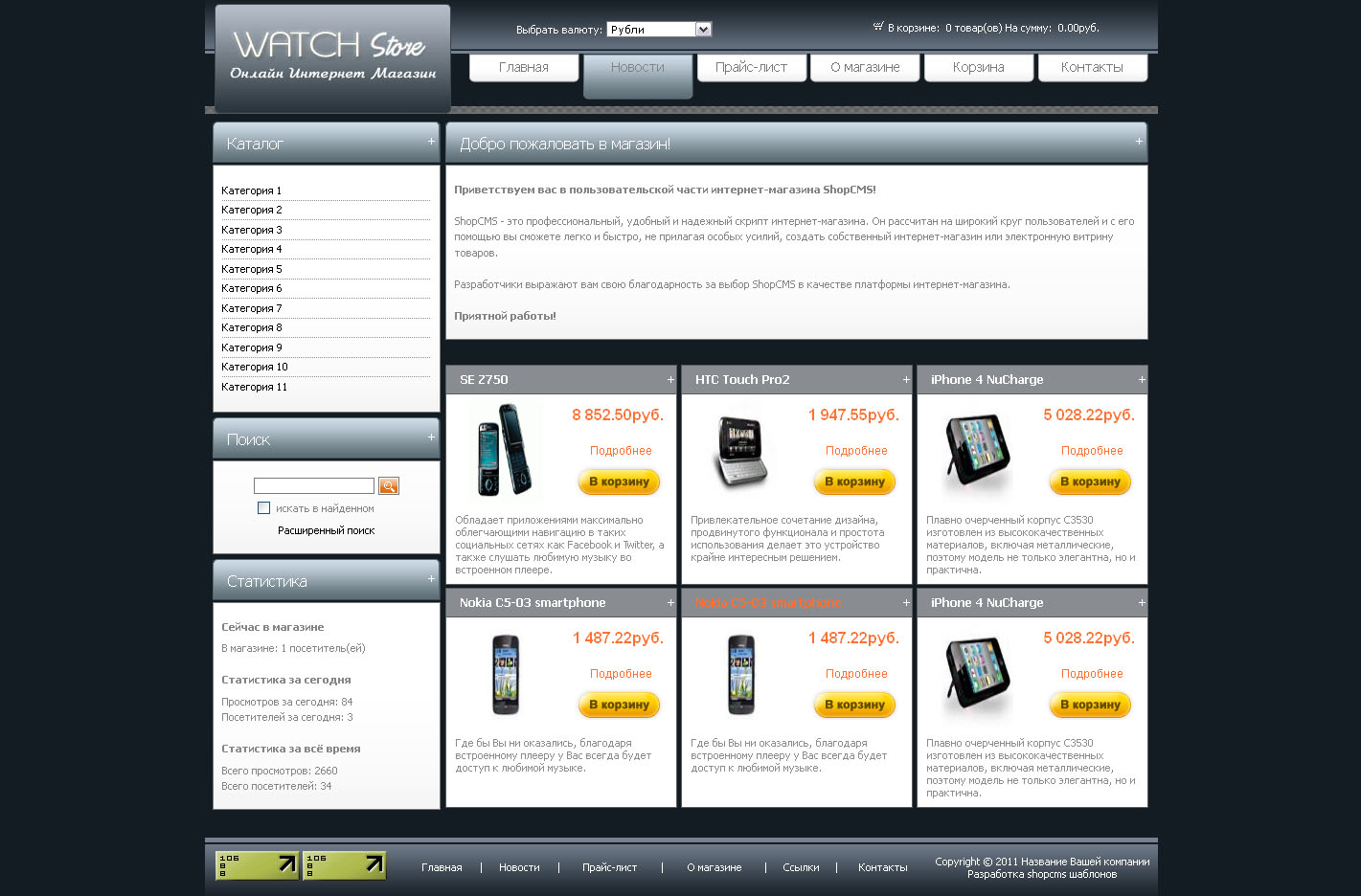The image size is (1361, 896).
Task: Open the Прайс-лист navigation tab
Action: (752, 67)
